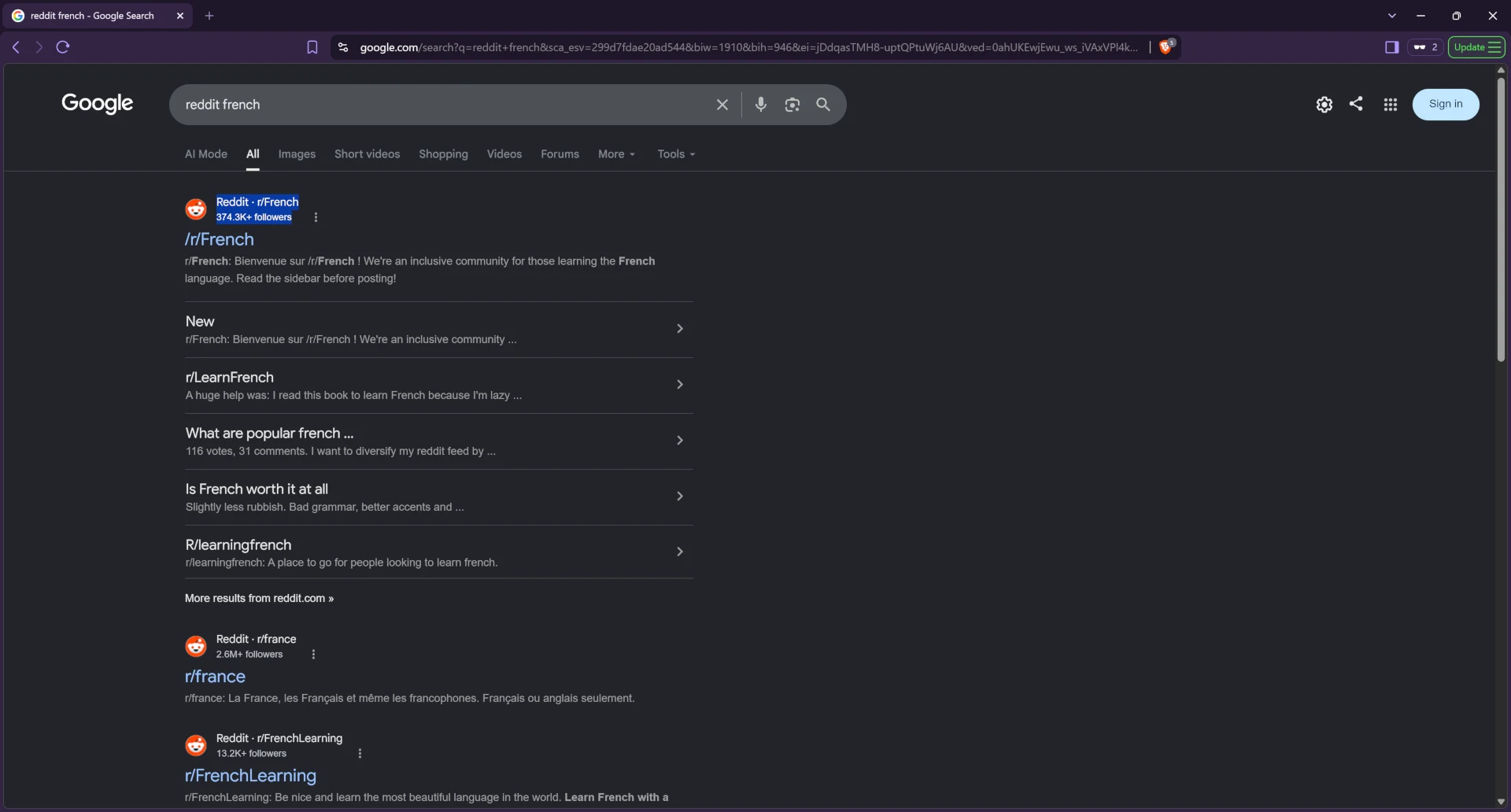1511x812 pixels.
Task: Open site information icon in address bar
Action: (x=342, y=47)
